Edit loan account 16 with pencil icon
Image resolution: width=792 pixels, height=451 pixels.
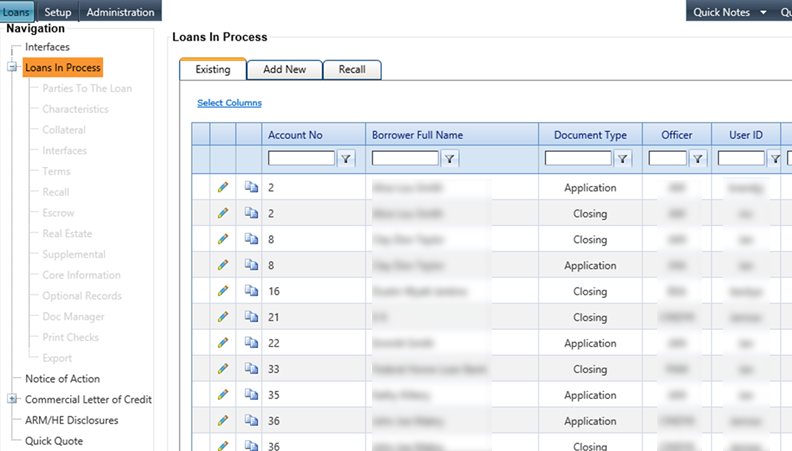[x=223, y=291]
